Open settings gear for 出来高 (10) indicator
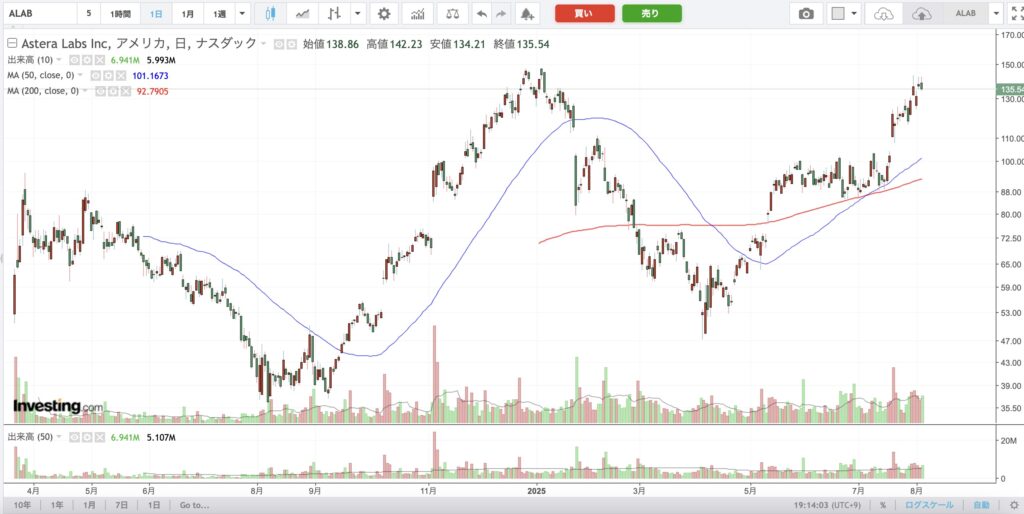 [x=85, y=60]
